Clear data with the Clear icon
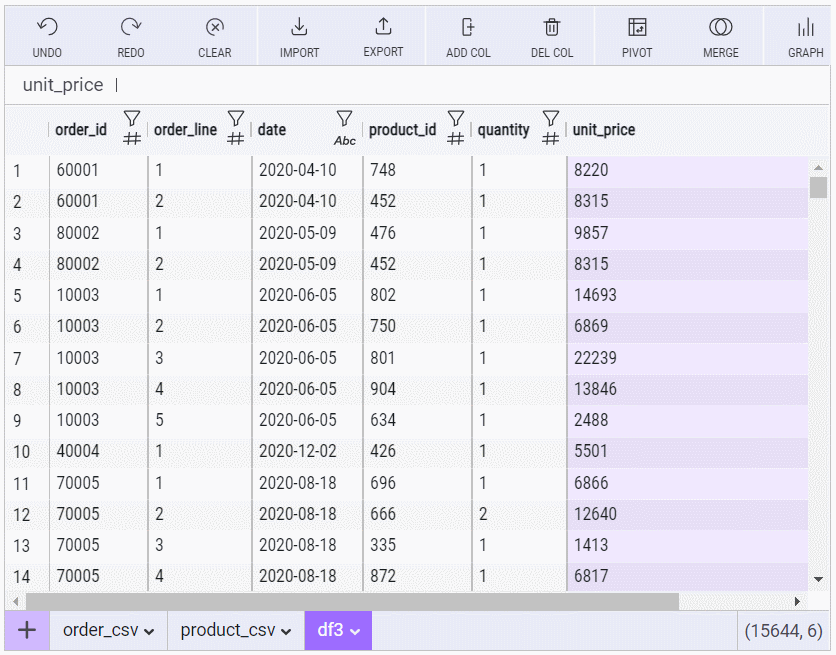The width and height of the screenshot is (836, 655). pos(214,28)
